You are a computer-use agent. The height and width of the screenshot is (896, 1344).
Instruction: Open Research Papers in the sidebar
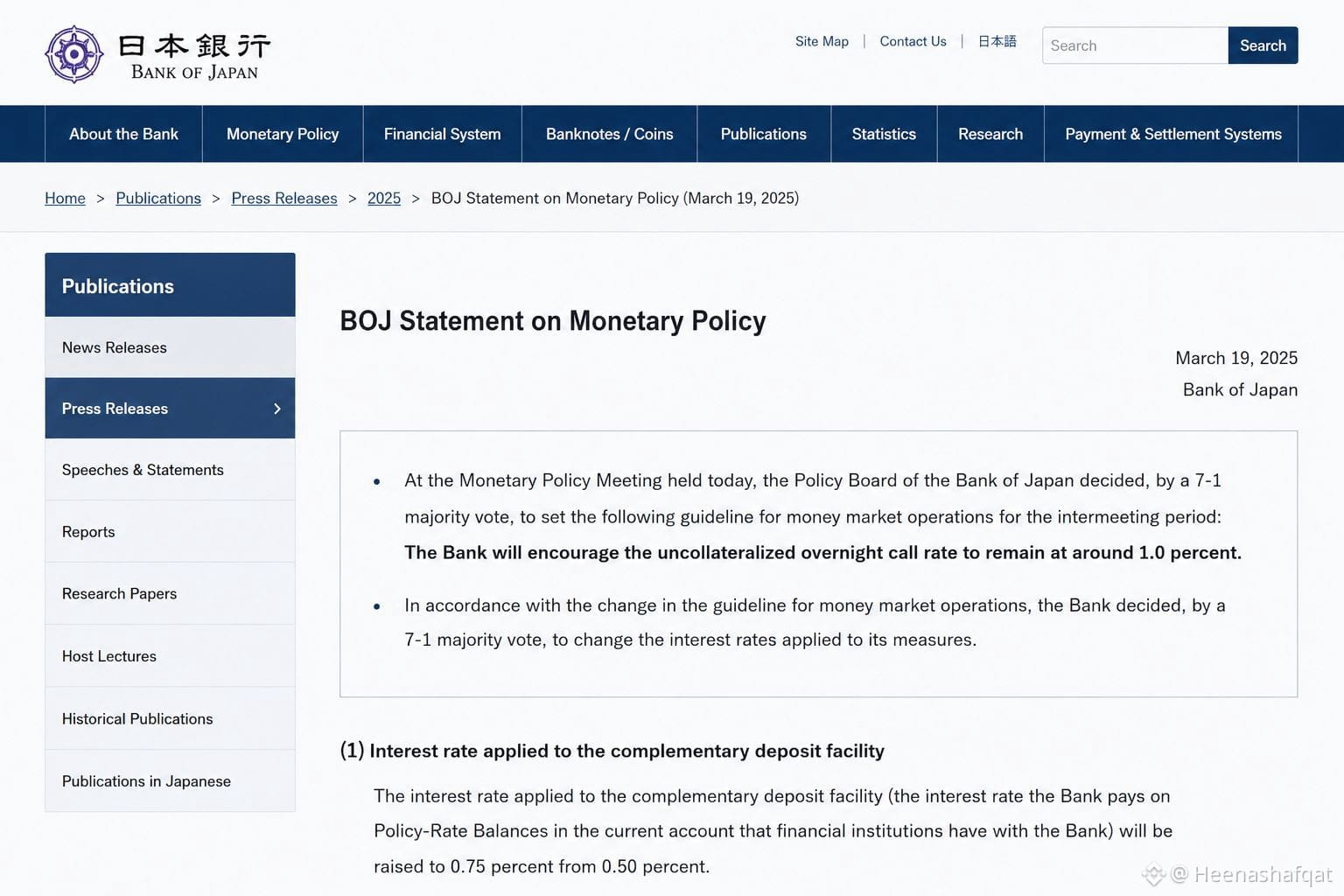170,594
